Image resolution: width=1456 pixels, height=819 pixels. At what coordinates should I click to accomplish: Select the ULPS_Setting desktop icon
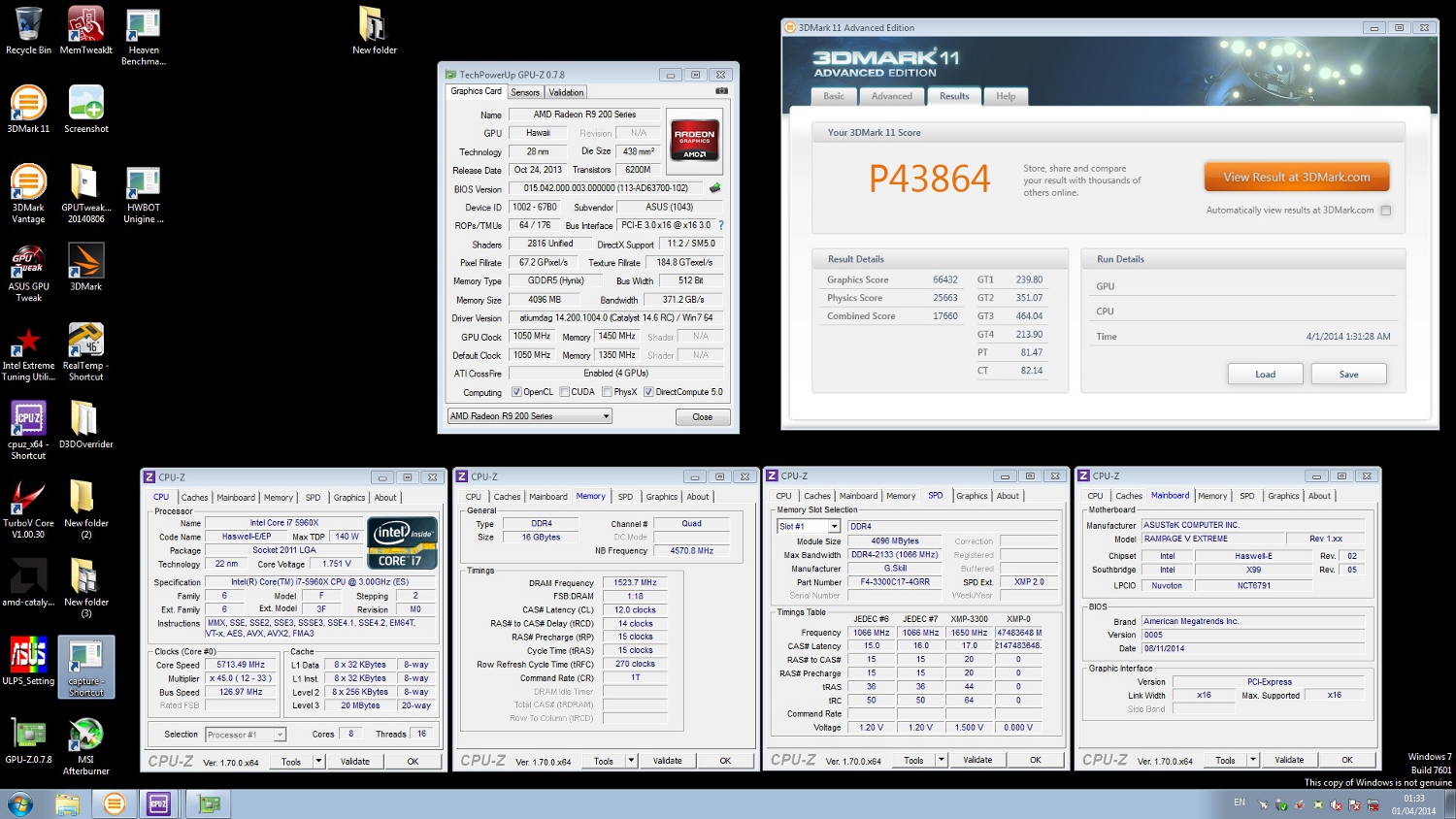[28, 662]
